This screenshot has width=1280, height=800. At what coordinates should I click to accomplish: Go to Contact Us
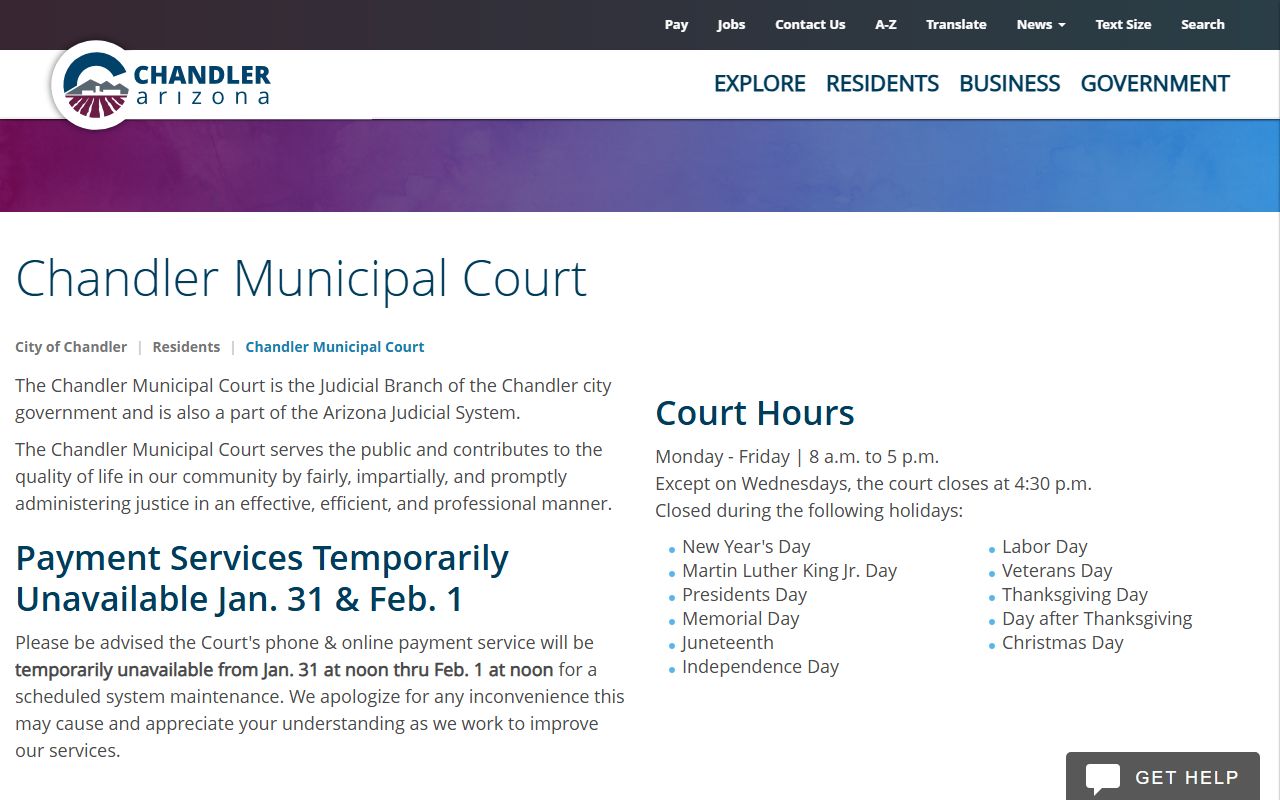810,24
